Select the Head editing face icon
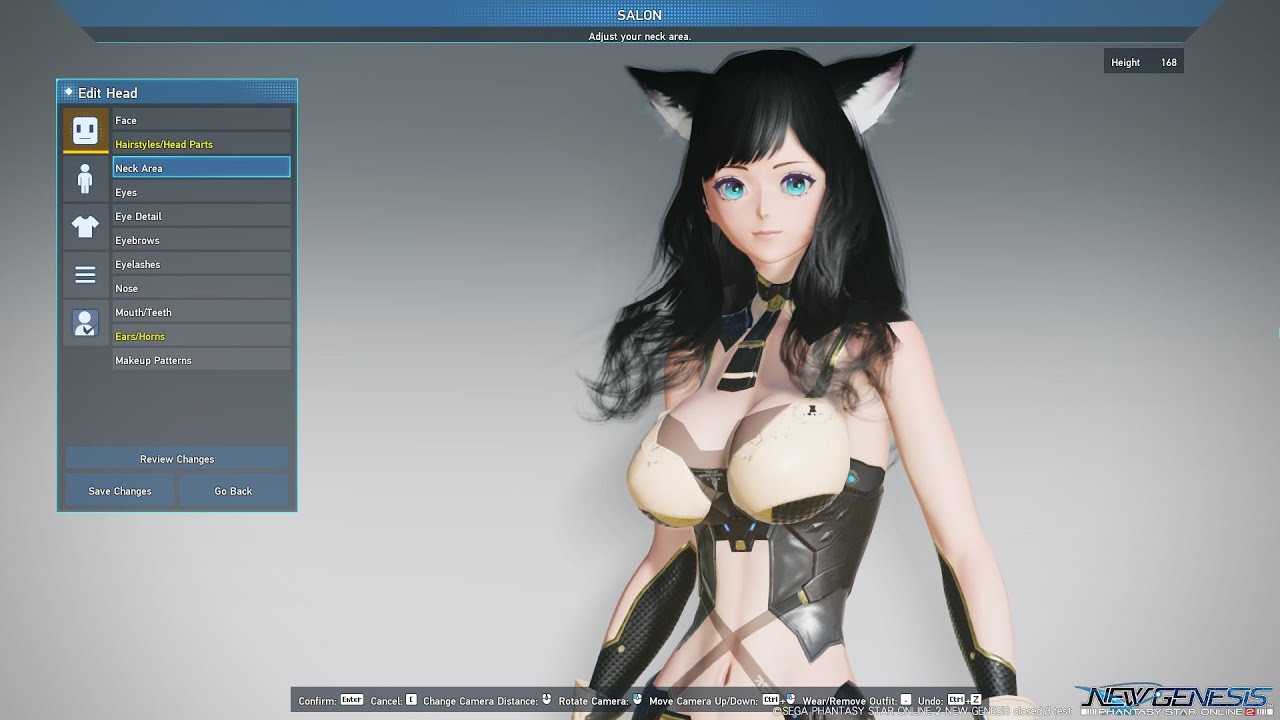 pyautogui.click(x=85, y=130)
